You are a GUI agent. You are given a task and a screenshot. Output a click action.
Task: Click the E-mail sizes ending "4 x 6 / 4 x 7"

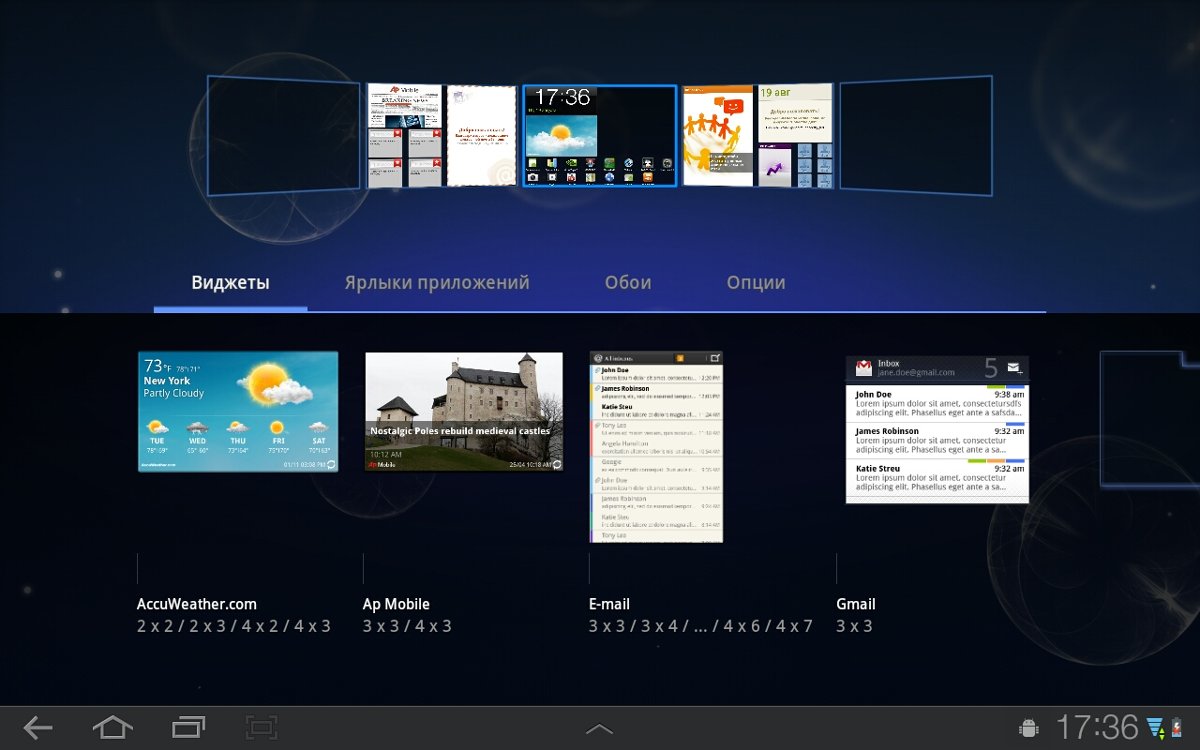[x=701, y=627]
